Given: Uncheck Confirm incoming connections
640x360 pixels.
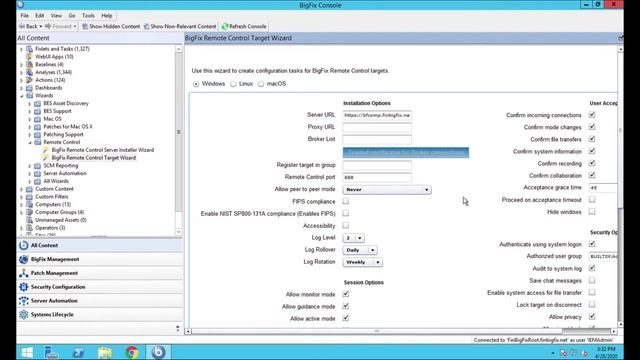Looking at the screenshot, I should coord(592,115).
